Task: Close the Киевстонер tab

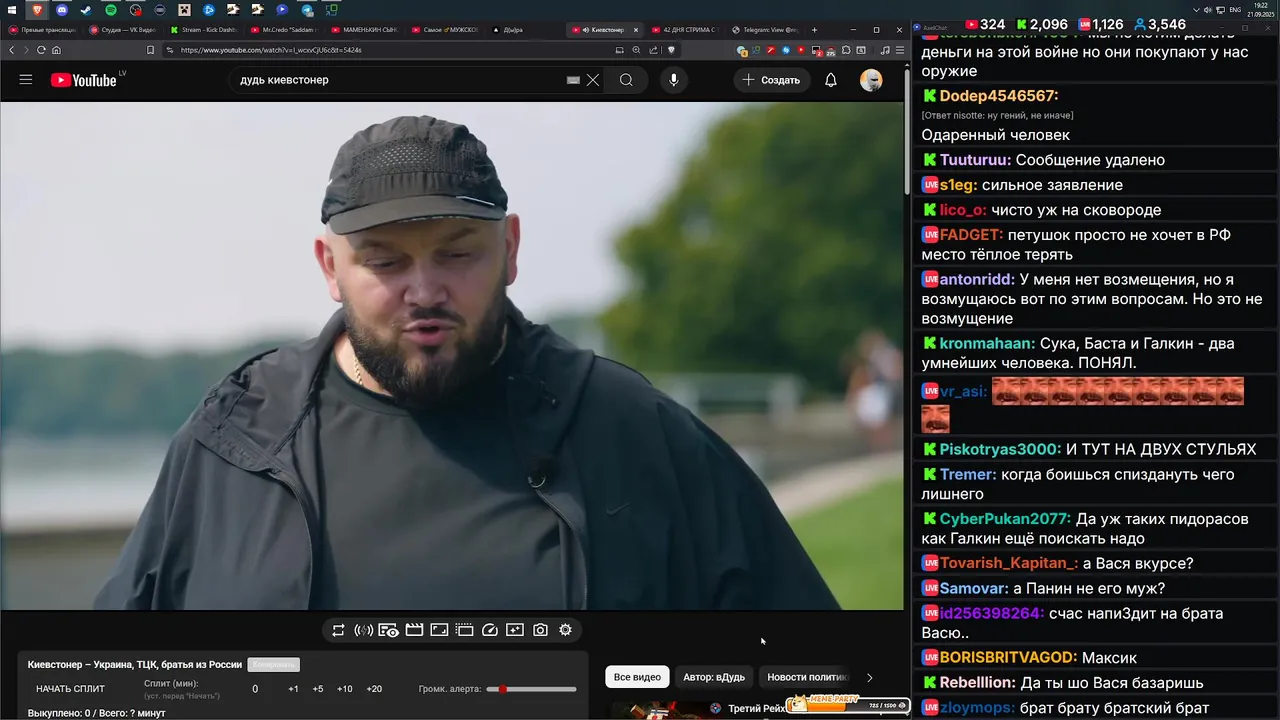Action: pyautogui.click(x=635, y=30)
